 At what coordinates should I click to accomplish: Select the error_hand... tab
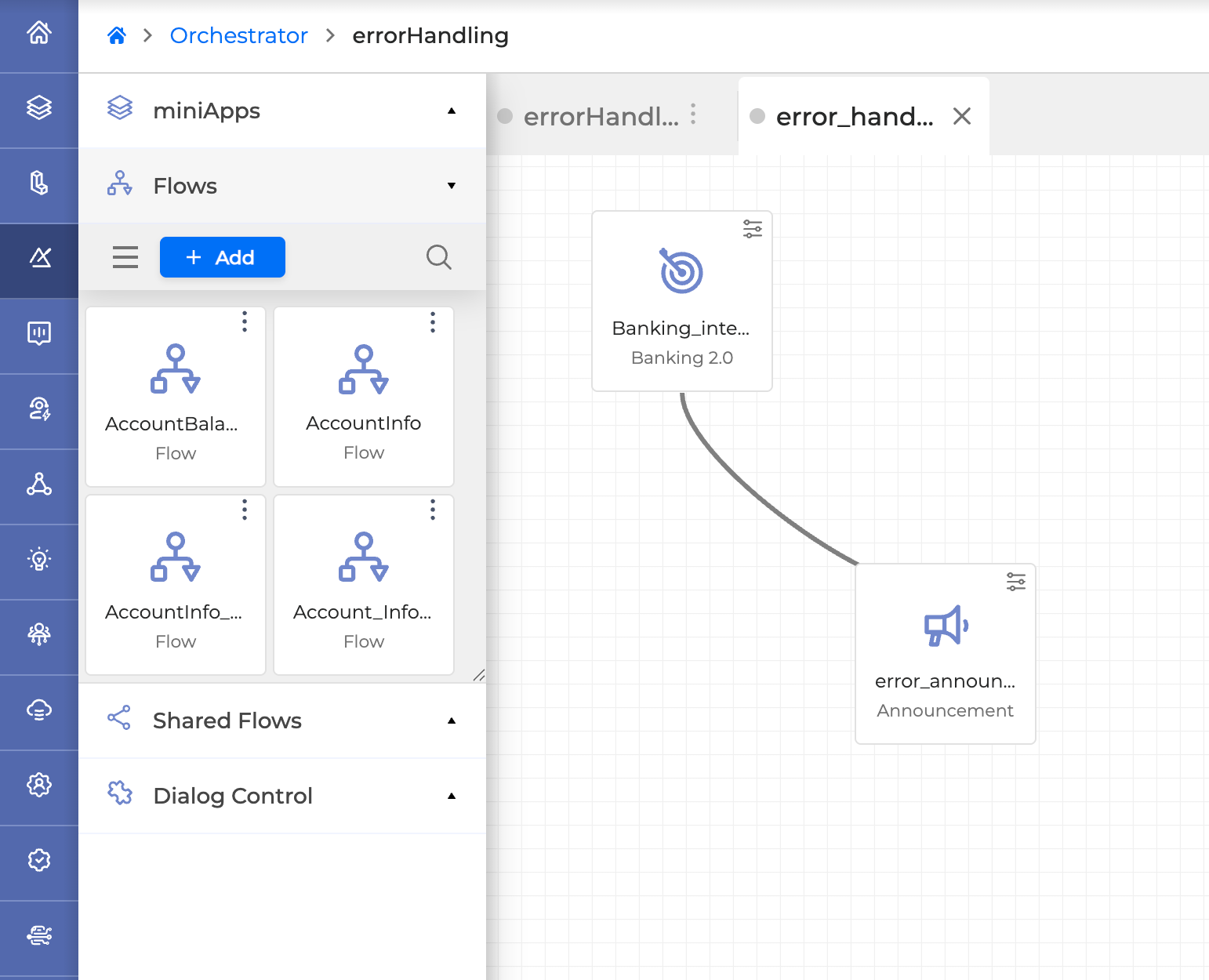pos(853,117)
